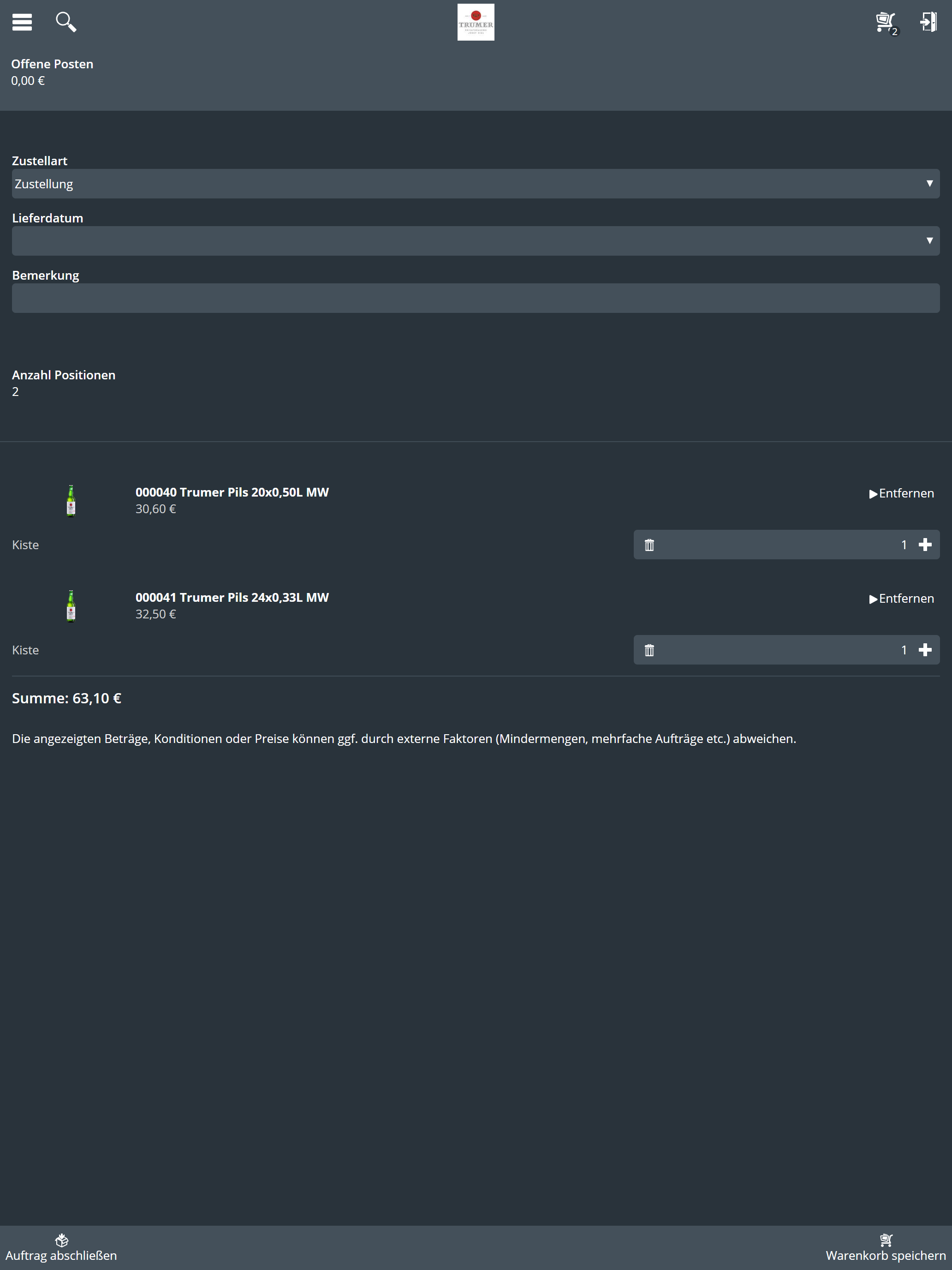This screenshot has height=1270, width=952.
Task: Click quantity field of Pils 20x0,50L
Action: 786,545
